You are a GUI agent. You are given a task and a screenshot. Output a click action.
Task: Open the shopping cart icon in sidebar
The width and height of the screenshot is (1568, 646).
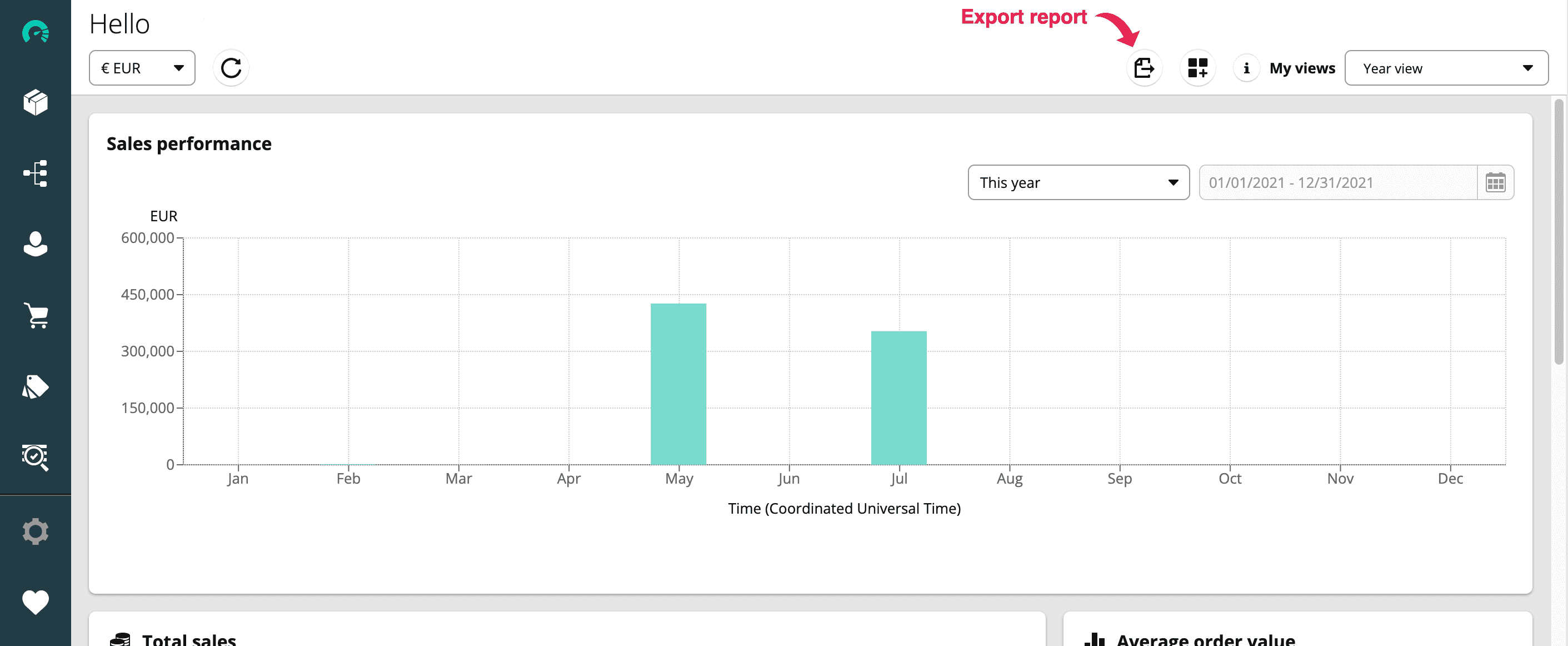(x=36, y=315)
